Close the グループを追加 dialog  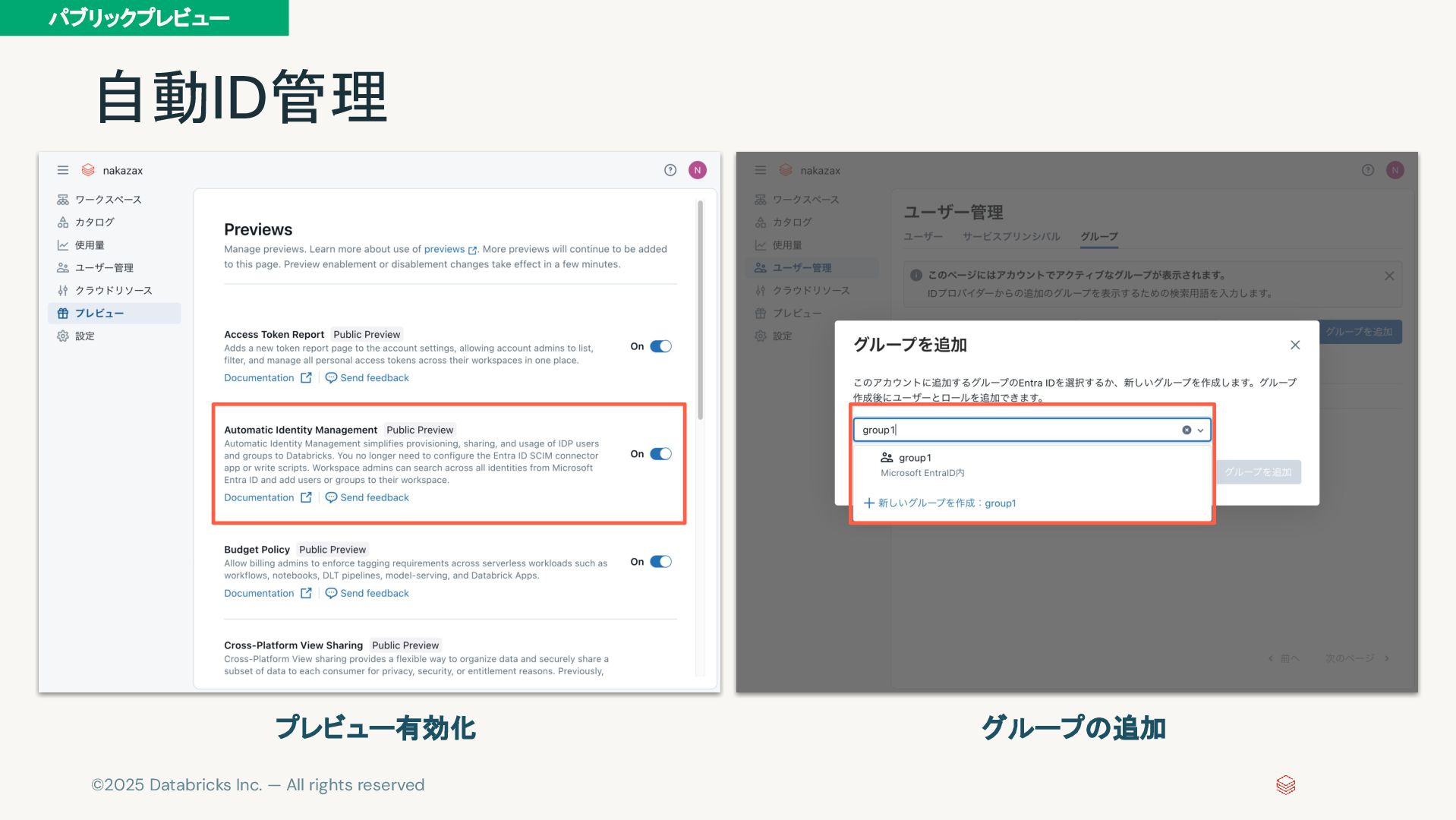coord(1295,345)
